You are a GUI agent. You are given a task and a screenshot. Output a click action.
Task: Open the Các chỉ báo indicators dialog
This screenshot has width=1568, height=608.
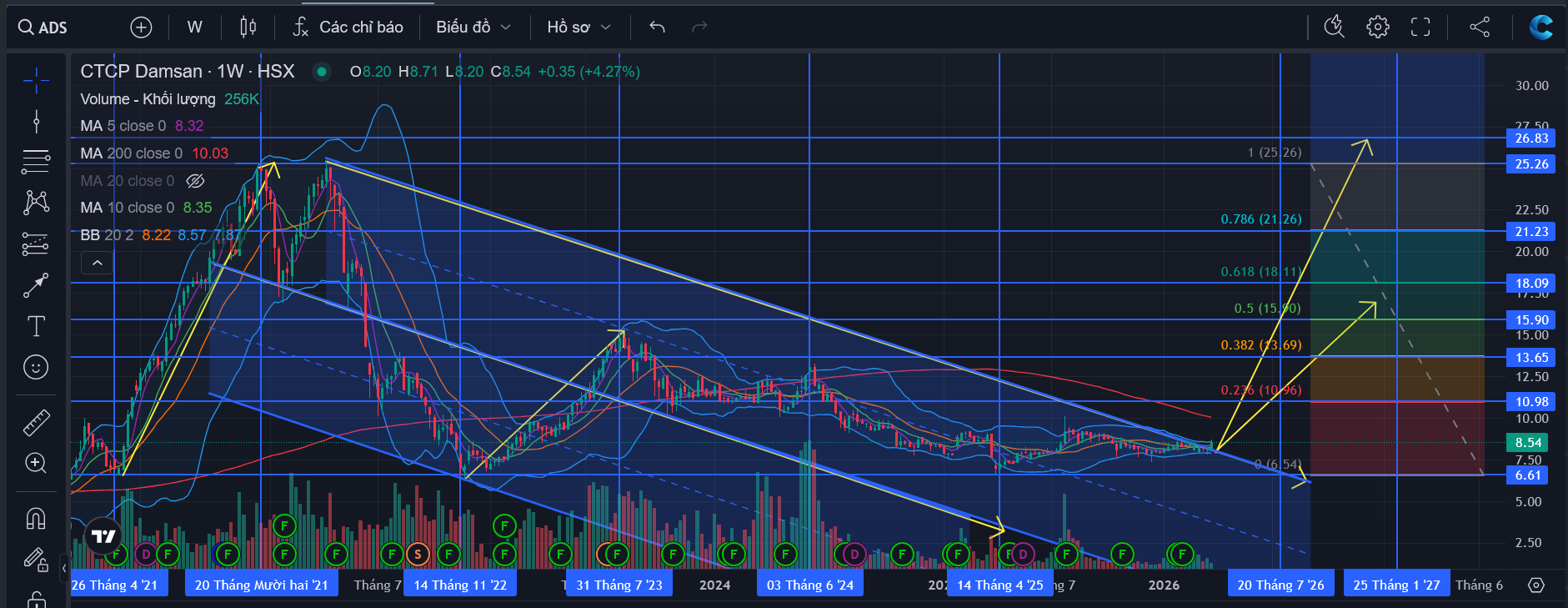(348, 28)
